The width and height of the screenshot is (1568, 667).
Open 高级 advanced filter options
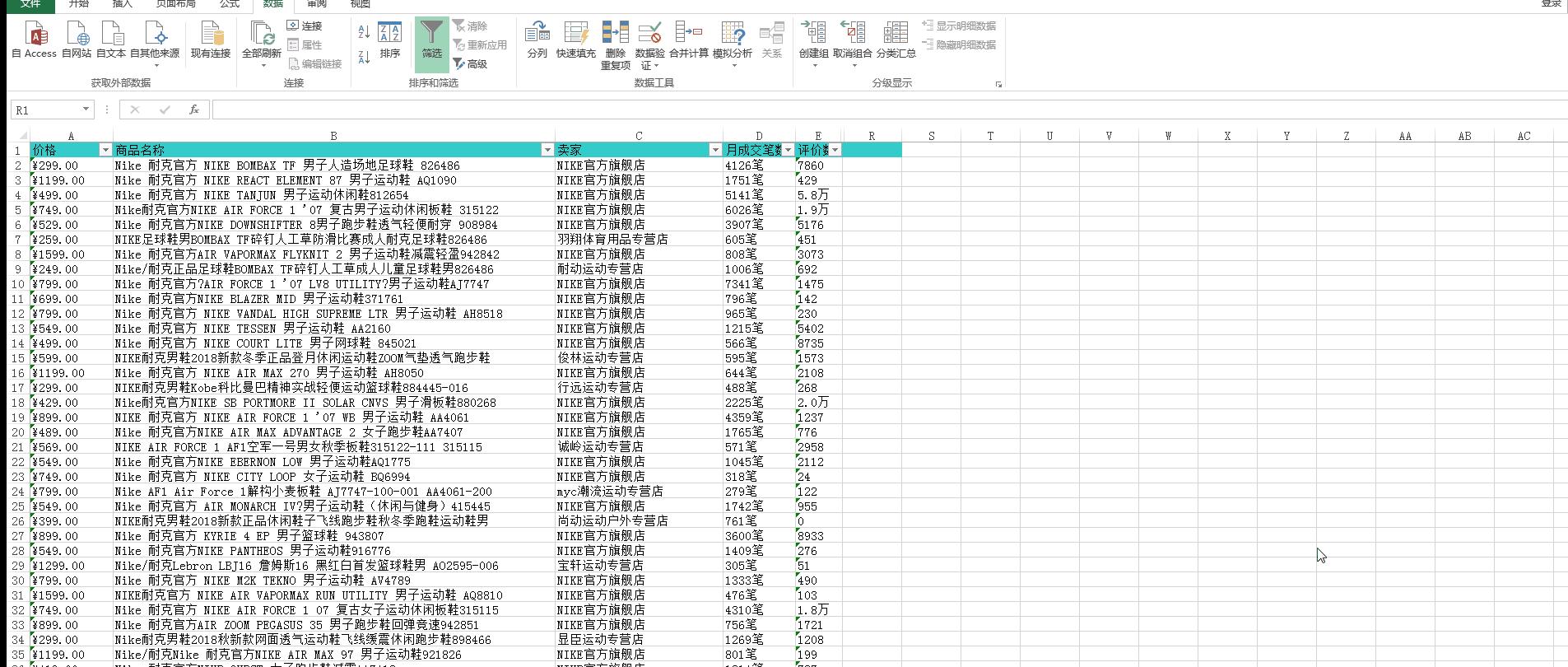(x=470, y=64)
